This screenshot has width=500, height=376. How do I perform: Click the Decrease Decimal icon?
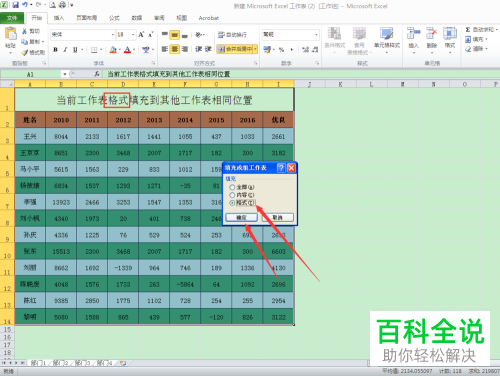(315, 50)
